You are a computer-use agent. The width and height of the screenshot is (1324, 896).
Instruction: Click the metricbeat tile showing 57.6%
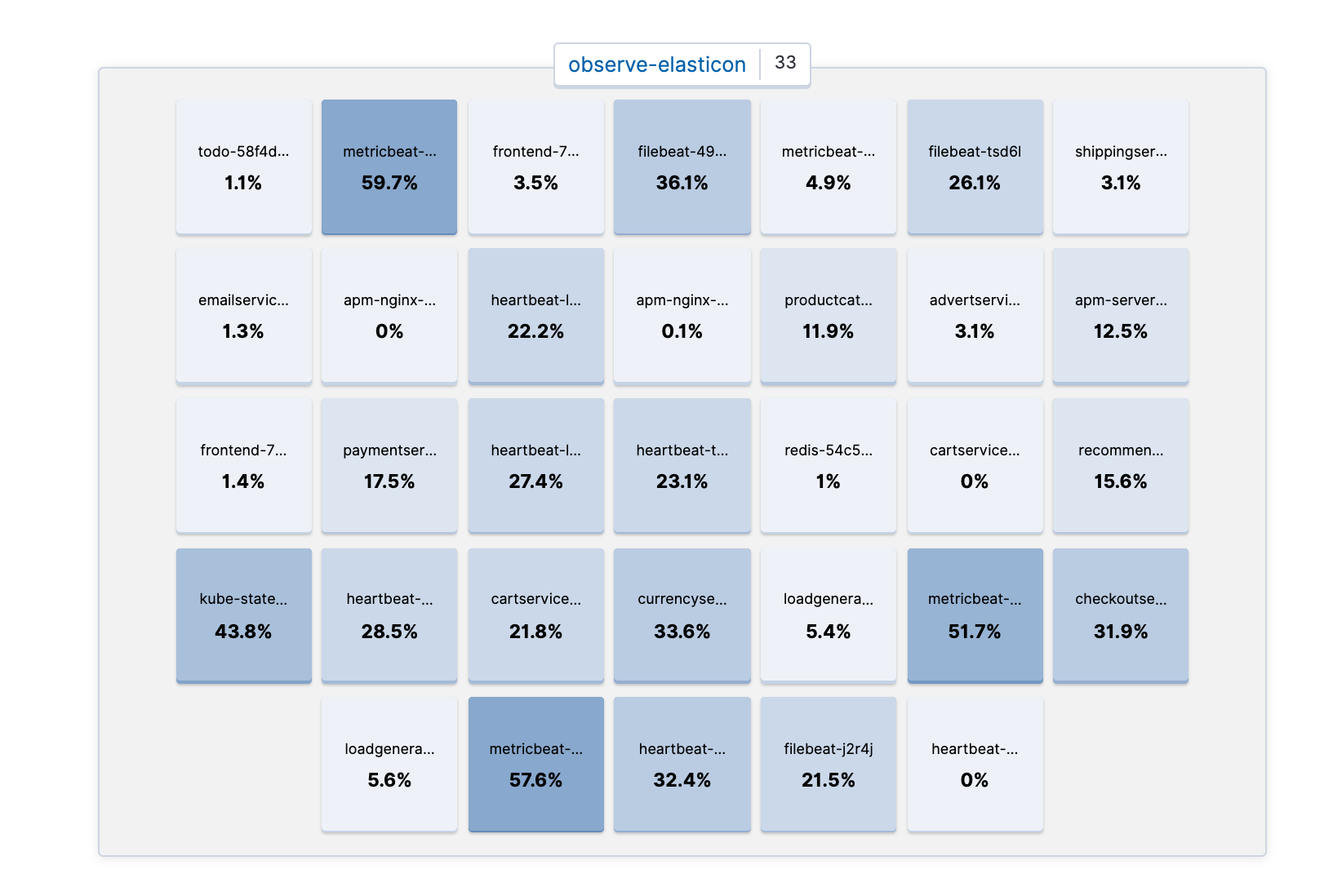535,765
